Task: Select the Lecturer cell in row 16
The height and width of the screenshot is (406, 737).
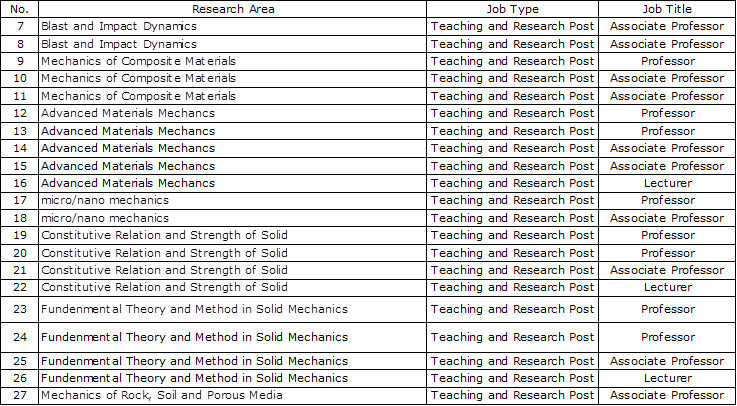Action: [667, 183]
